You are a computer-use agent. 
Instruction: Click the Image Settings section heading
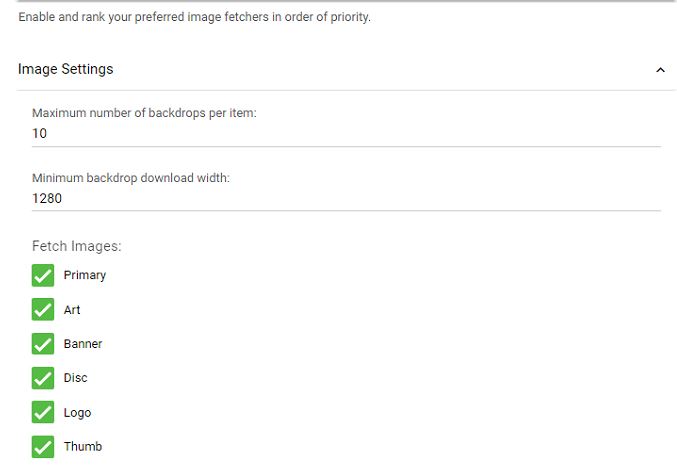(x=66, y=69)
